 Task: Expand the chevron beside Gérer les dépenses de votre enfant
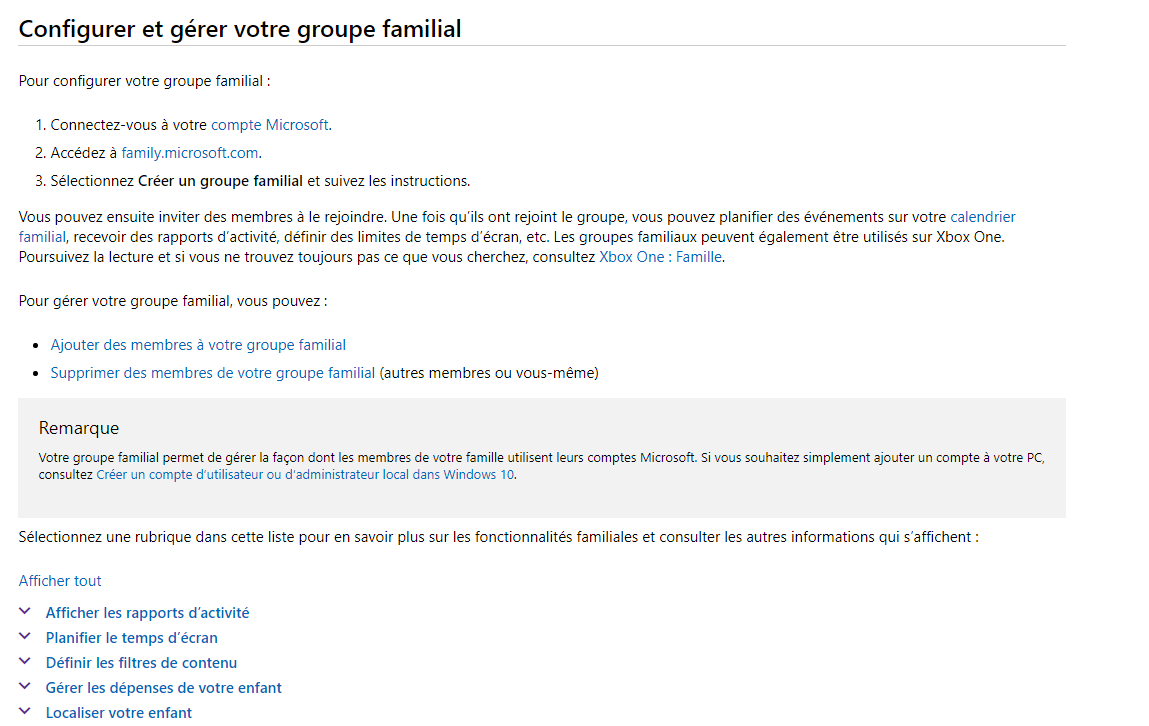point(25,686)
